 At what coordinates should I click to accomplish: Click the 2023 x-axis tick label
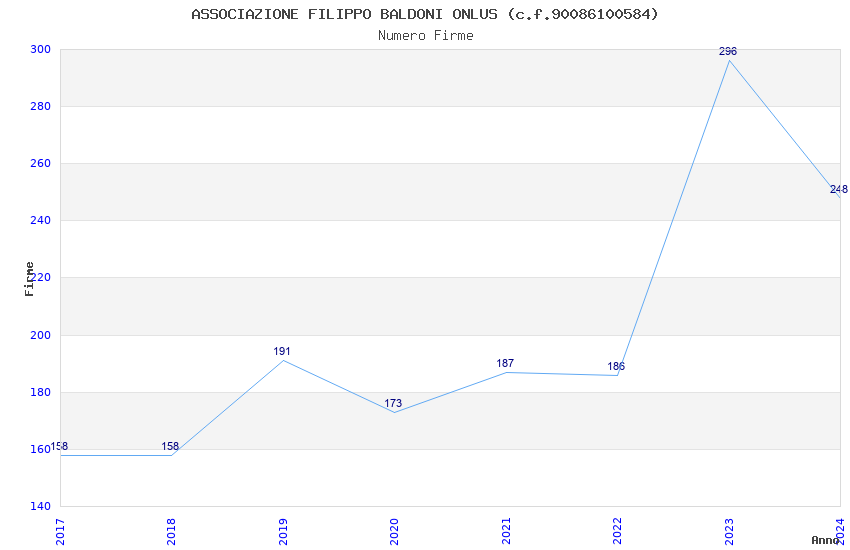pos(729,532)
